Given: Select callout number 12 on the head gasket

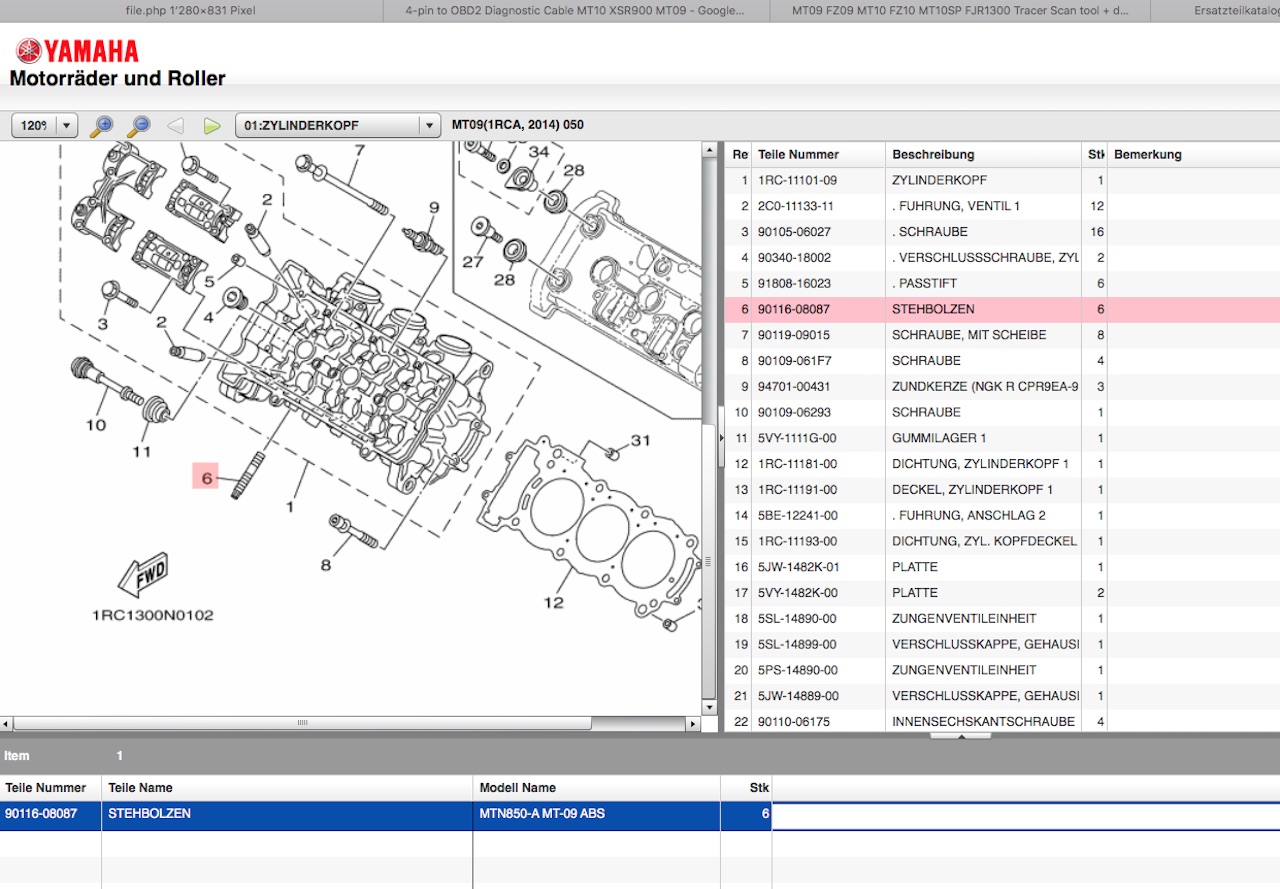Looking at the screenshot, I should 553,602.
